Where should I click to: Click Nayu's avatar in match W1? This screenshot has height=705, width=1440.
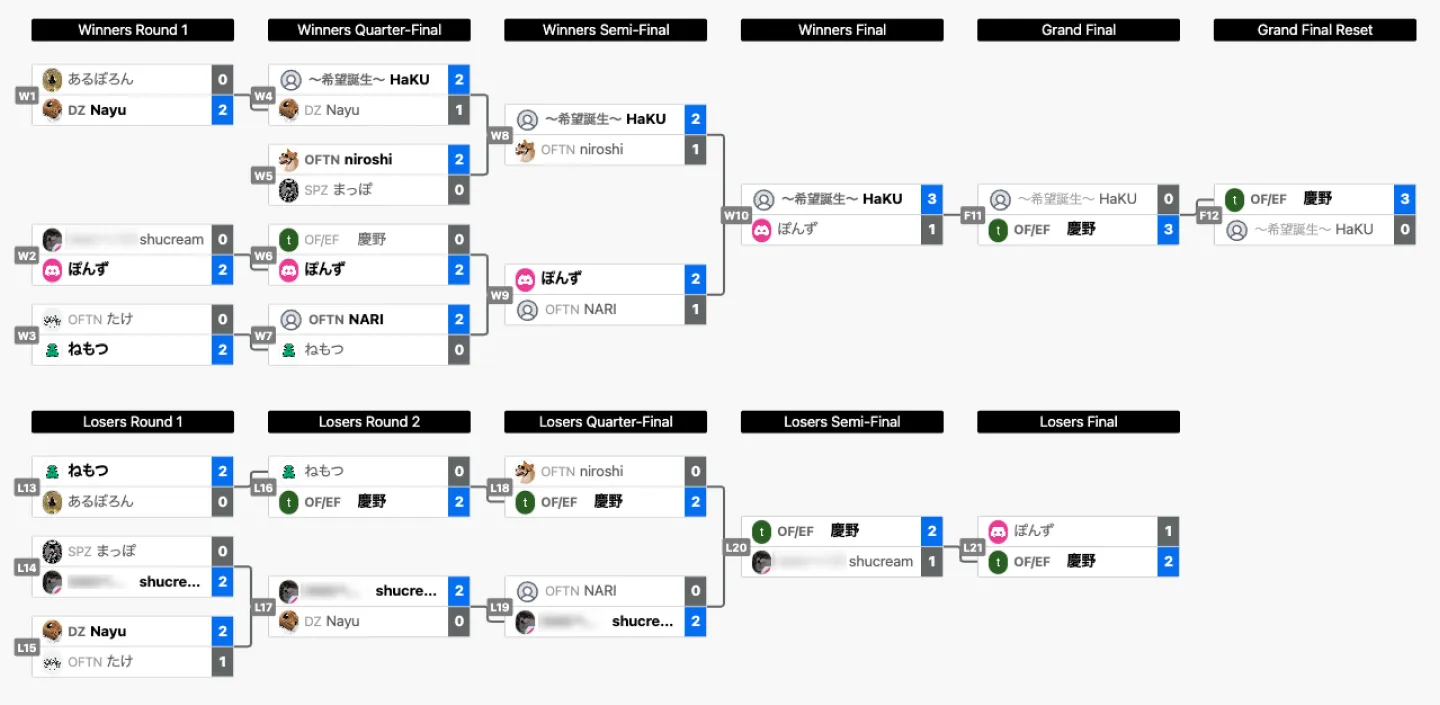pyautogui.click(x=53, y=110)
